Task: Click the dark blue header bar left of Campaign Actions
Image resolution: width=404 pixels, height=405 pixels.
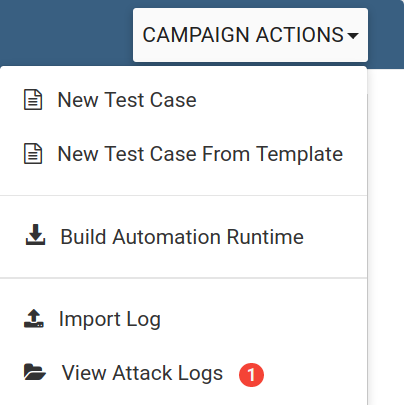Action: pos(66,33)
